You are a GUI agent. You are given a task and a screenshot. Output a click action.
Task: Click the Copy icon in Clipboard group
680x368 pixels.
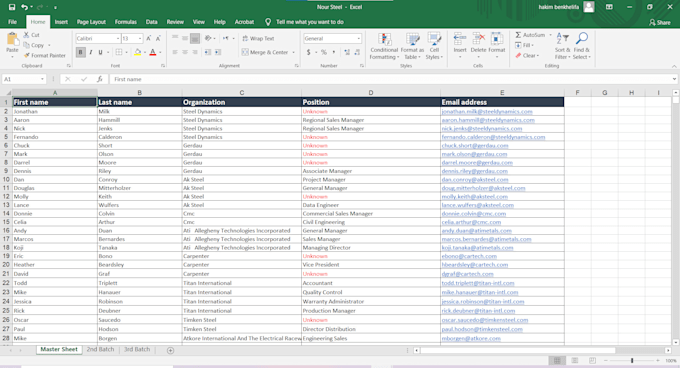coord(26,45)
